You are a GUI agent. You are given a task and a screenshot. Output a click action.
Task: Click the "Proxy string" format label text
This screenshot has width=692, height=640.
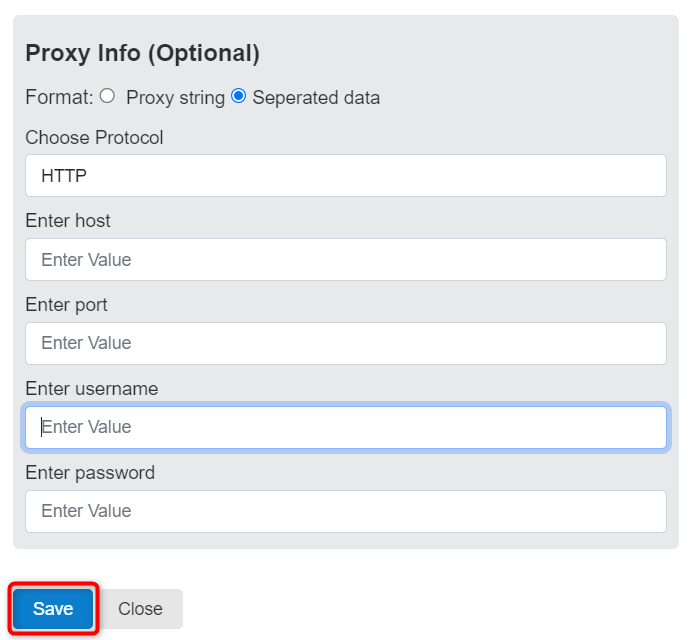[174, 98]
